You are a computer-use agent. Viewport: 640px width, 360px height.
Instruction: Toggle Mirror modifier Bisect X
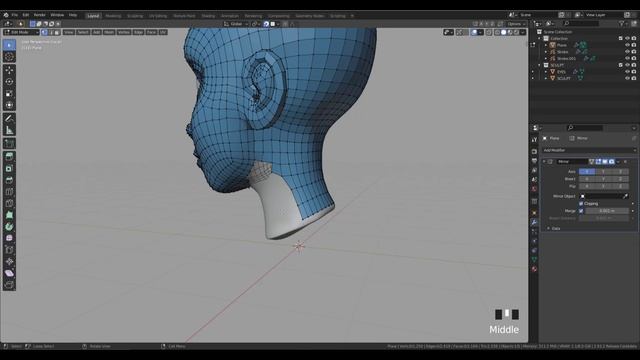587,179
